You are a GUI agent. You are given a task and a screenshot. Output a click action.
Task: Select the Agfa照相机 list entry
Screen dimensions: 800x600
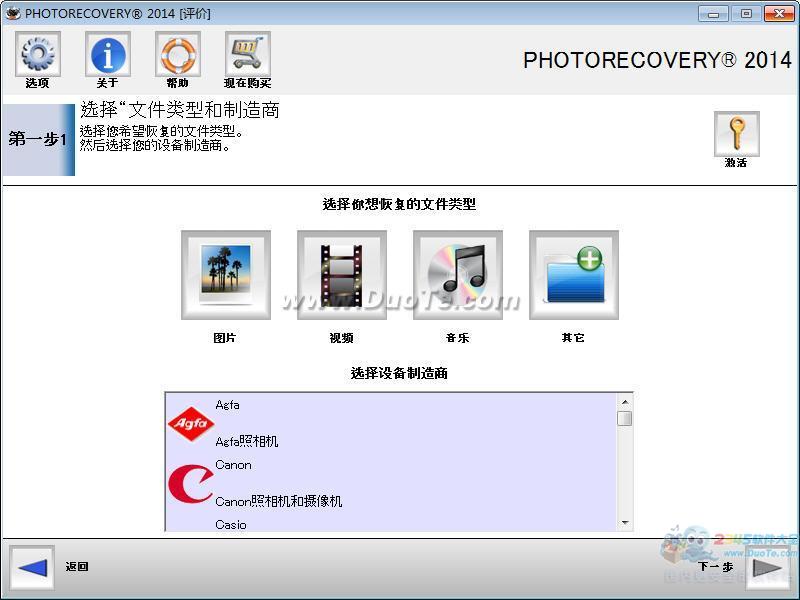coord(246,441)
